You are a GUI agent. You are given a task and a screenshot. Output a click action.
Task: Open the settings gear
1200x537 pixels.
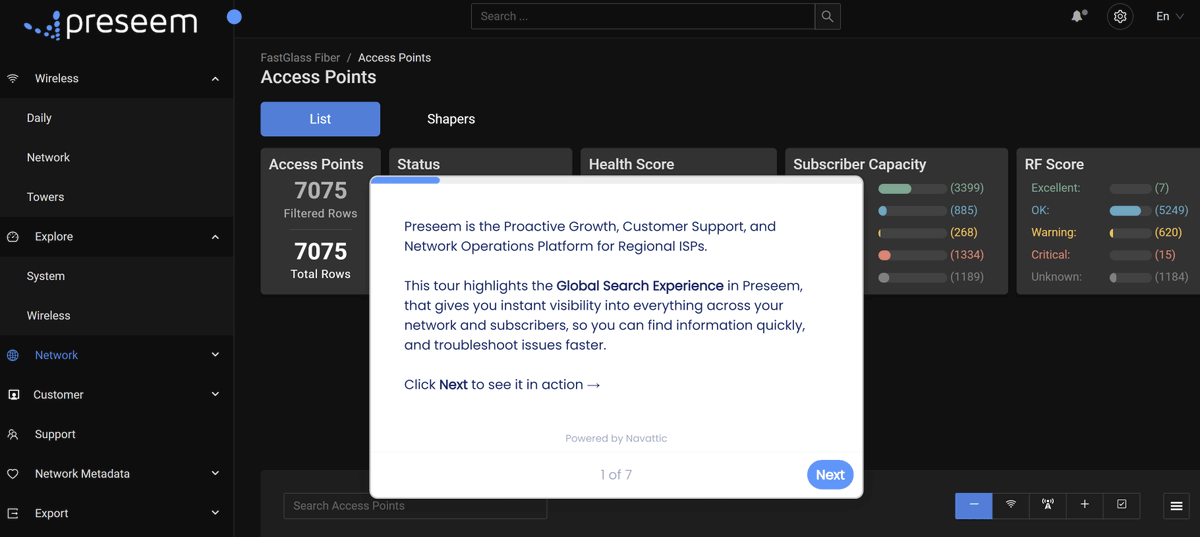[1120, 16]
